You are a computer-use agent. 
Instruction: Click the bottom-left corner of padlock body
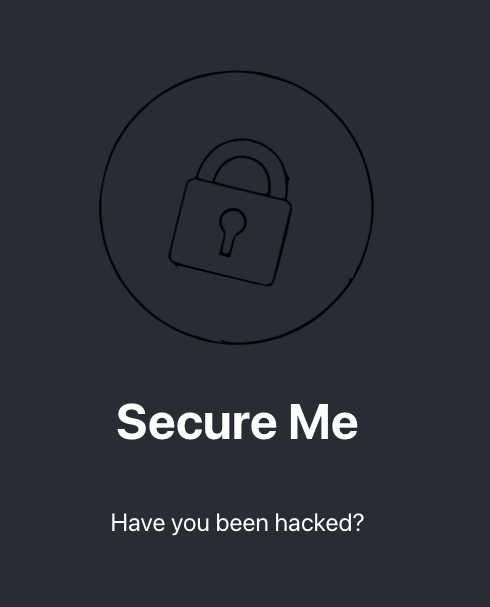[173, 260]
